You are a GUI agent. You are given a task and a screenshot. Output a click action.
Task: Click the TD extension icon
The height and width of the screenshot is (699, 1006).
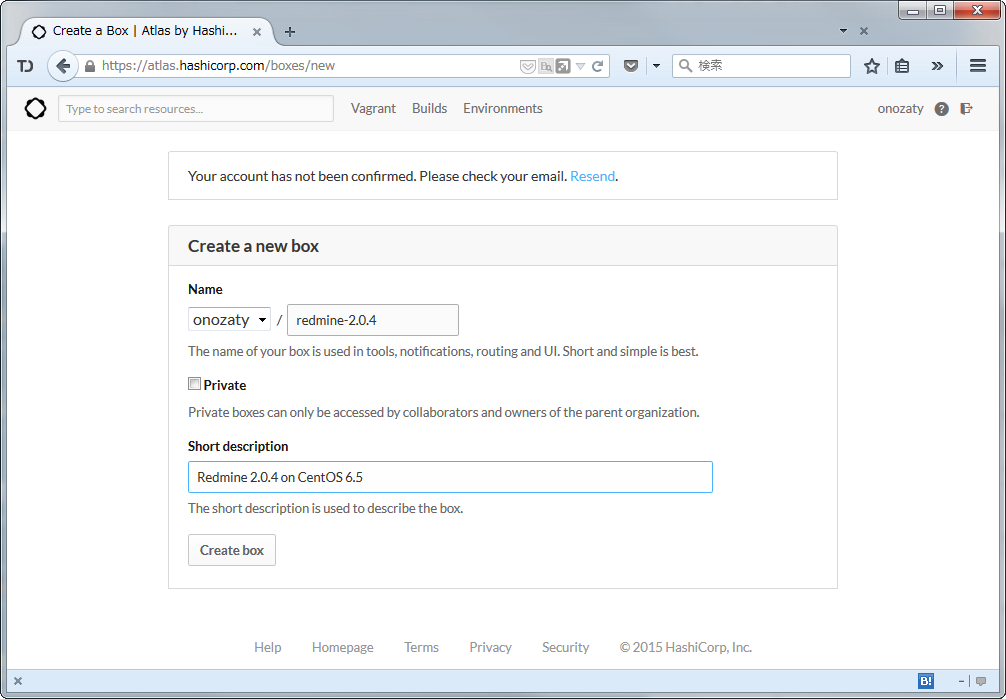(x=25, y=65)
